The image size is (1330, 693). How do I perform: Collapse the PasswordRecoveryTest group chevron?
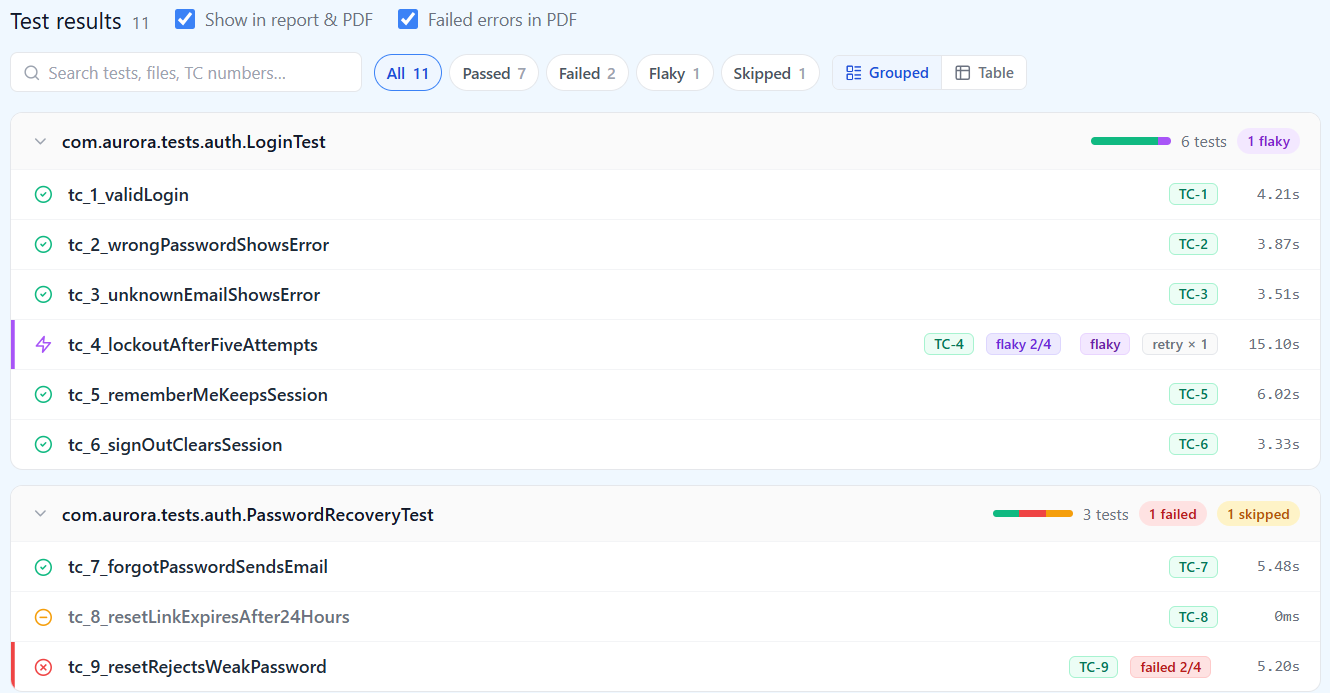coord(40,514)
